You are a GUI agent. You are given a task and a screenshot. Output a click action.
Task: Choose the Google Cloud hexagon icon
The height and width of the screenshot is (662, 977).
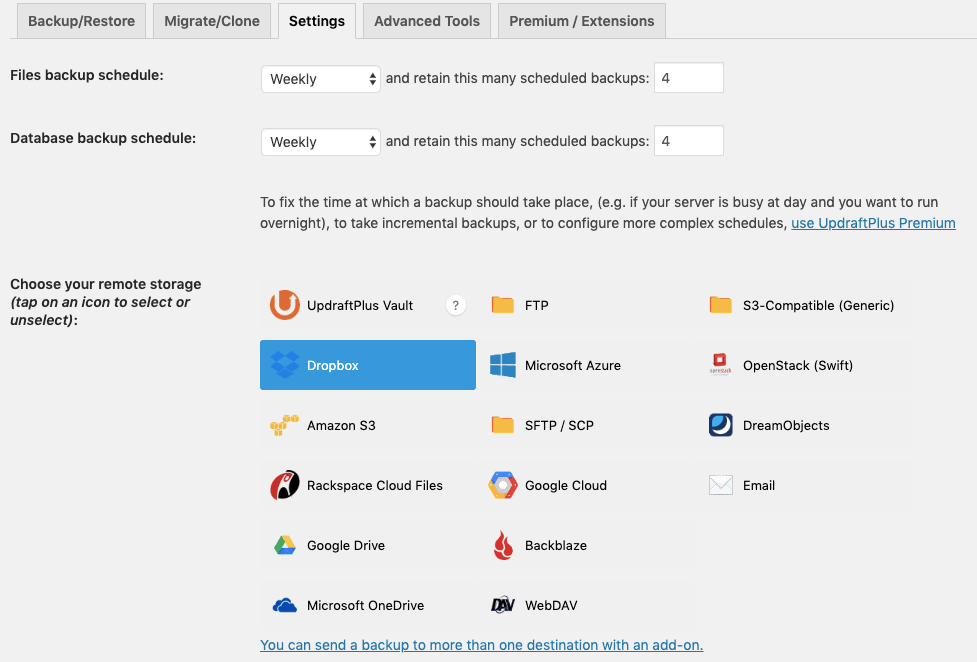click(503, 485)
